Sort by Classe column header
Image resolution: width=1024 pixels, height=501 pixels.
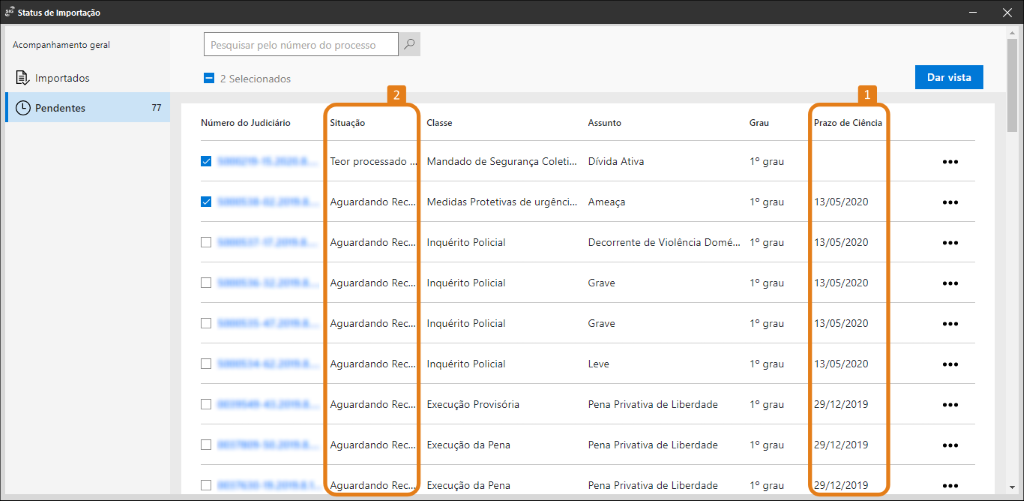(440, 122)
